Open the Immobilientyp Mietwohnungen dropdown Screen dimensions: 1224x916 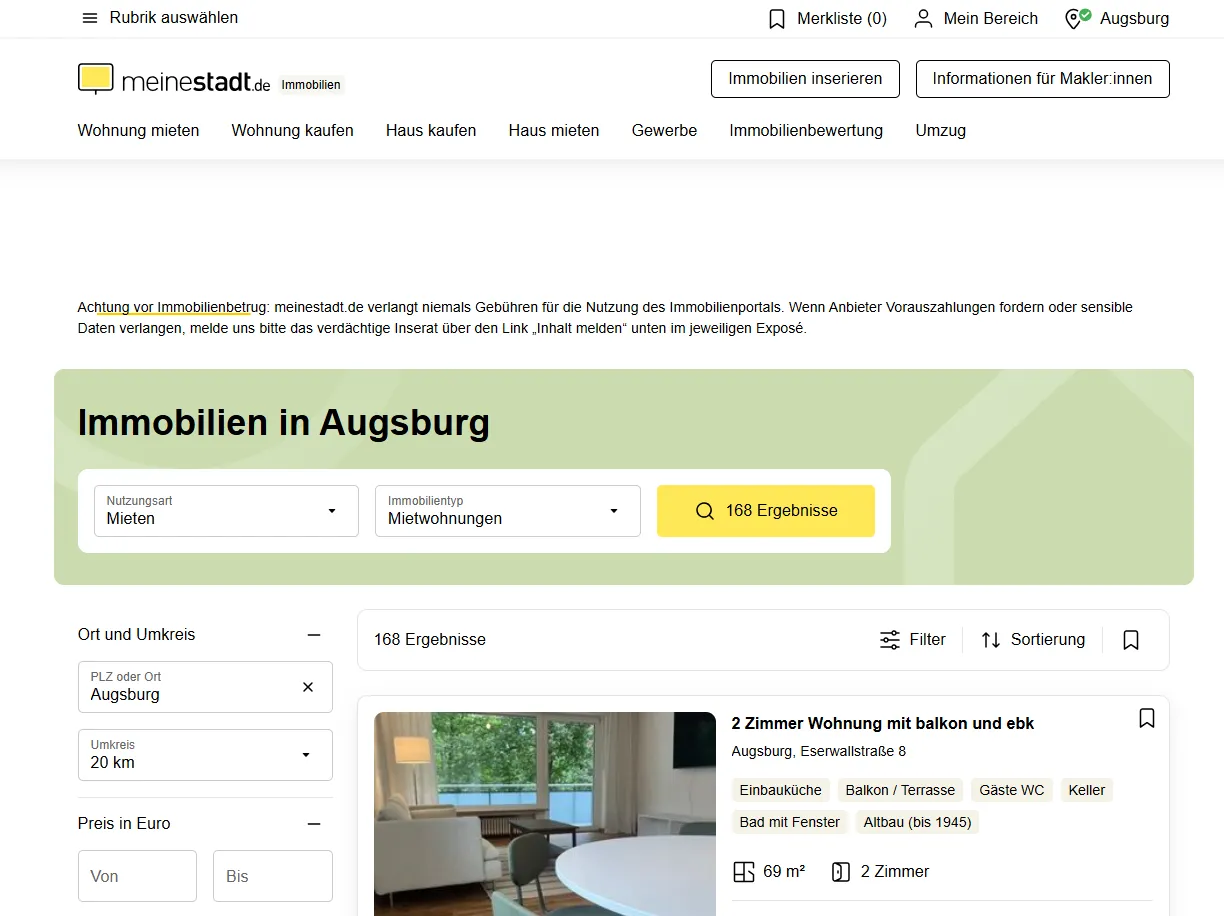[x=508, y=511]
